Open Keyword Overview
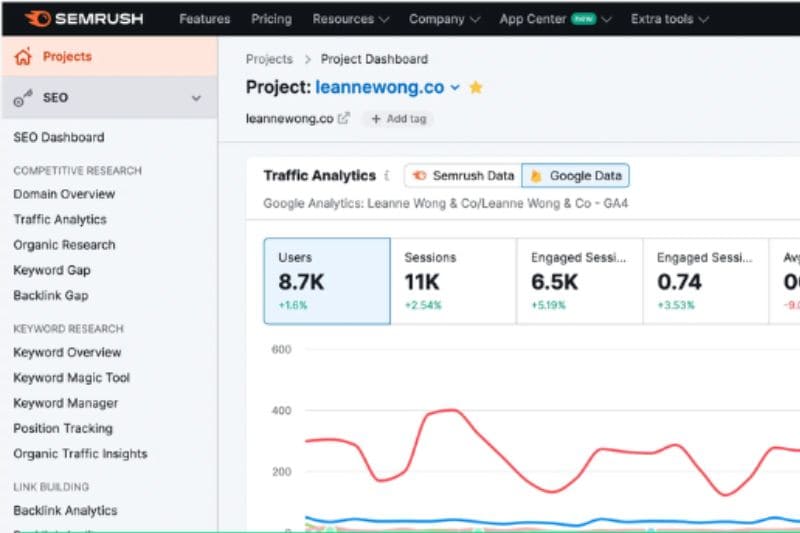Image resolution: width=800 pixels, height=533 pixels. (67, 352)
